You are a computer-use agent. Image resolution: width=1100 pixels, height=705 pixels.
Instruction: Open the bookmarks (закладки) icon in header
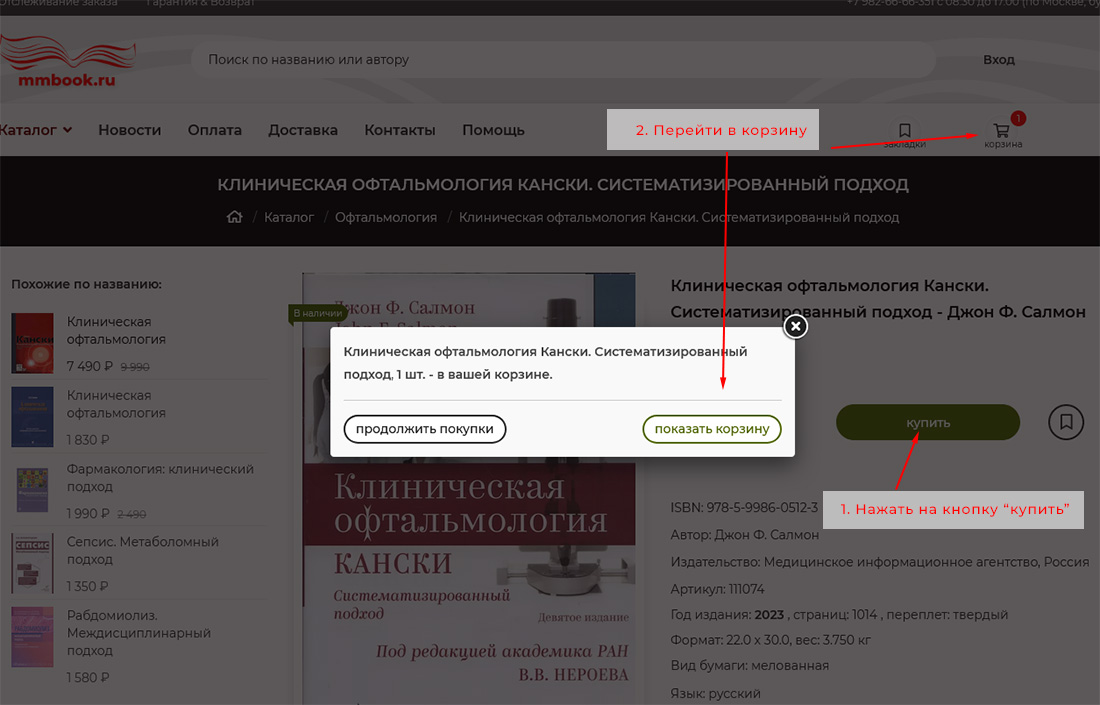click(904, 131)
